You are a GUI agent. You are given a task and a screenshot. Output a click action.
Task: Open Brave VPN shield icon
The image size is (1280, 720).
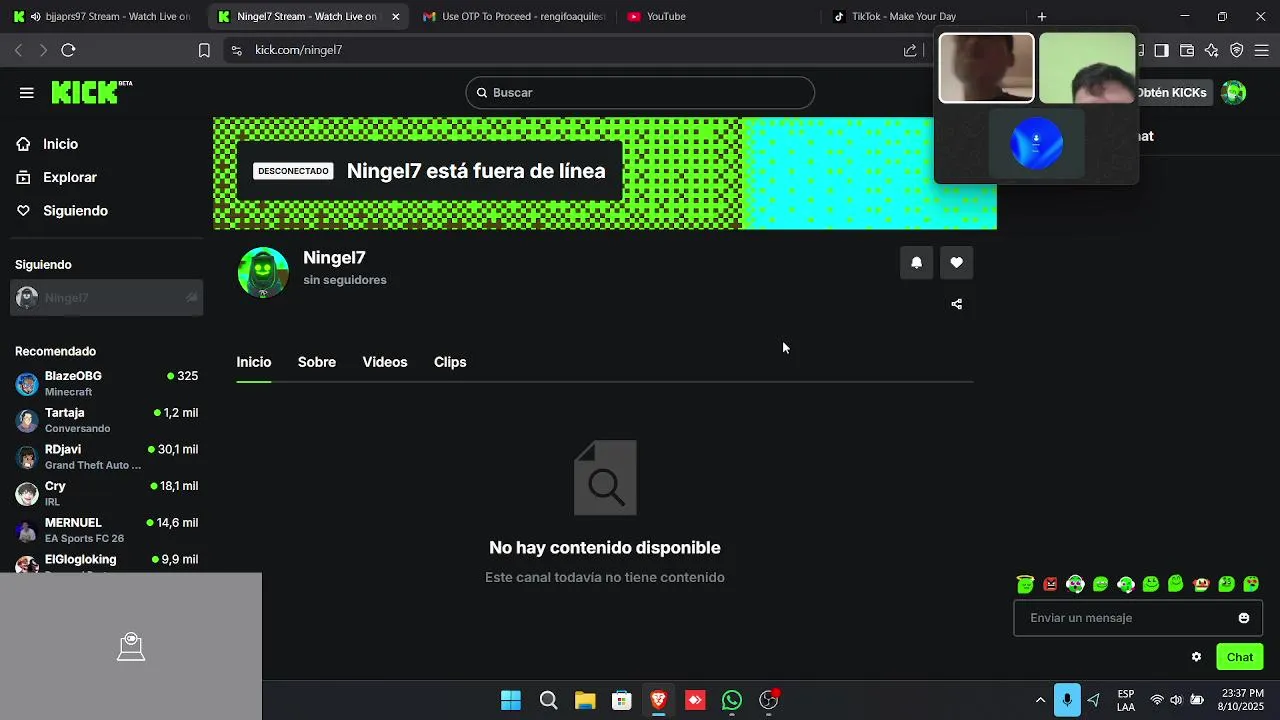pyautogui.click(x=1237, y=50)
